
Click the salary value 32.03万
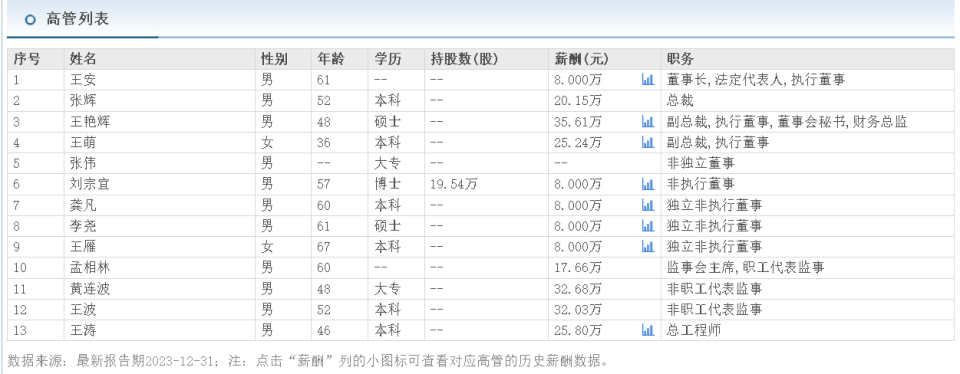point(578,309)
